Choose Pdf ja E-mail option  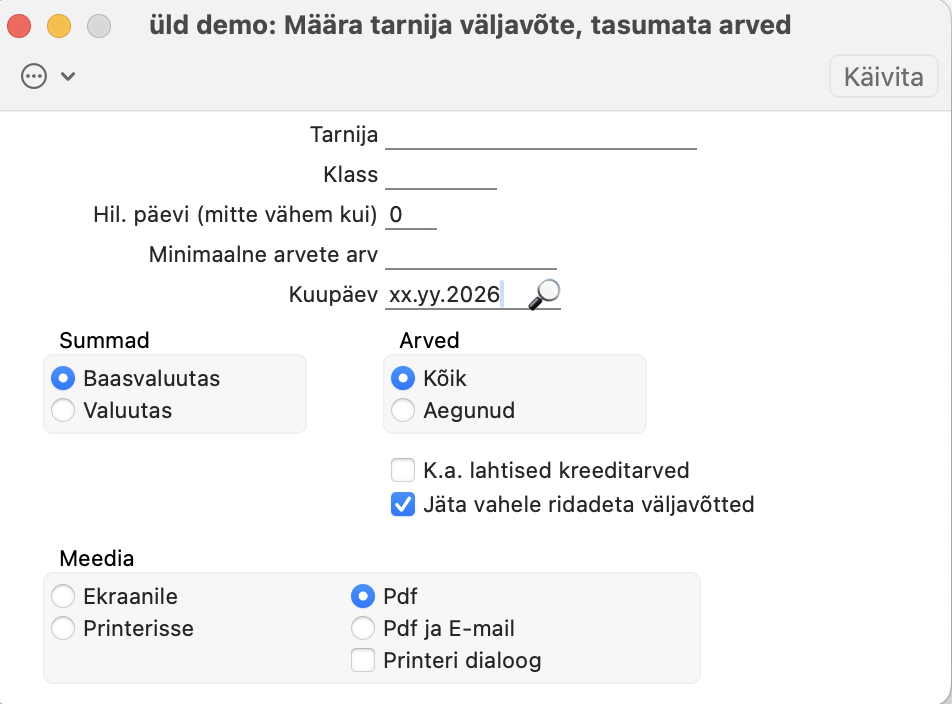click(x=363, y=629)
